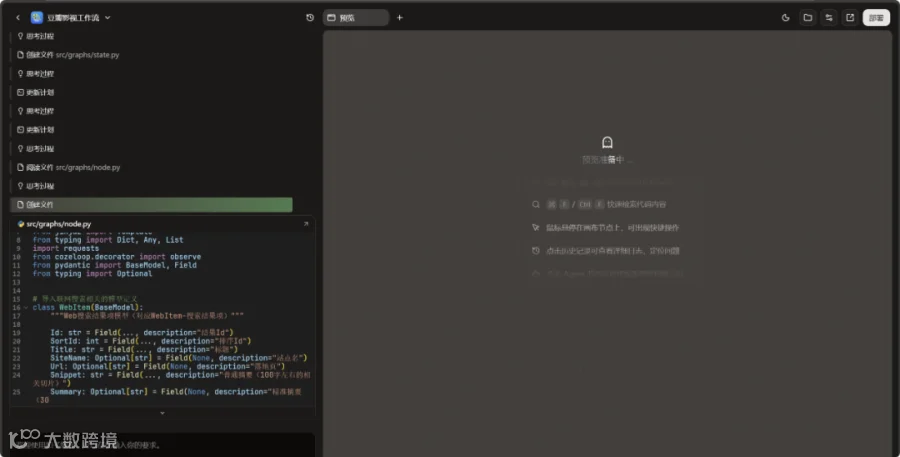Select the green highlighted 创建文件 step
This screenshot has width=900, height=457.
click(x=152, y=204)
